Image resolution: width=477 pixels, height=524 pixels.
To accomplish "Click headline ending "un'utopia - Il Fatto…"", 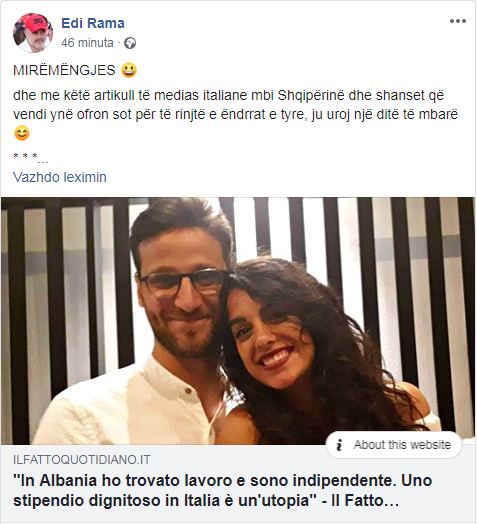I will 206,501.
